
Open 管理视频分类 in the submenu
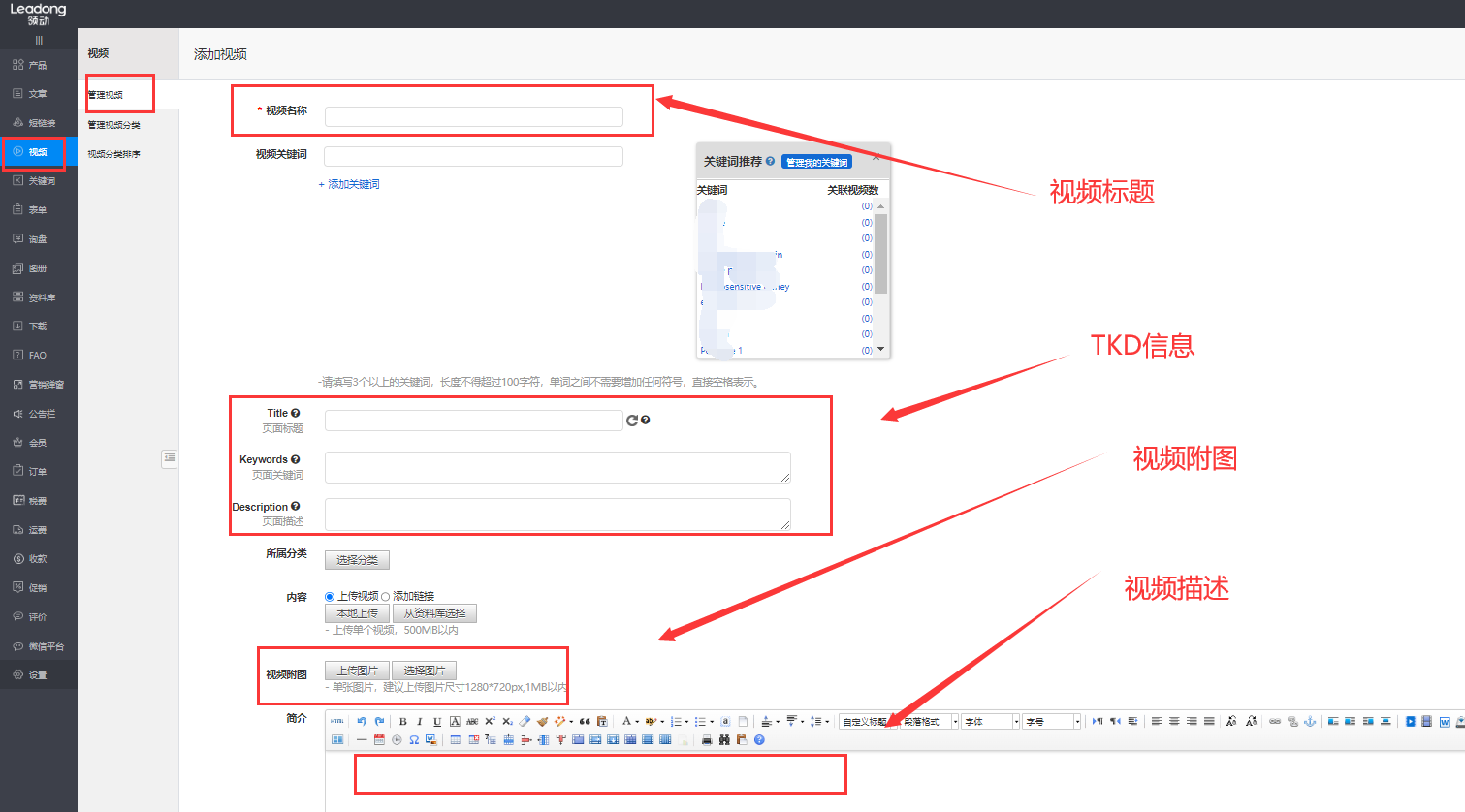(114, 125)
